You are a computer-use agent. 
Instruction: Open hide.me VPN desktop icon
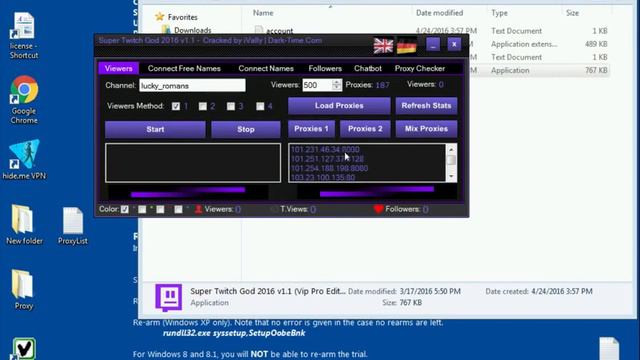tap(24, 160)
